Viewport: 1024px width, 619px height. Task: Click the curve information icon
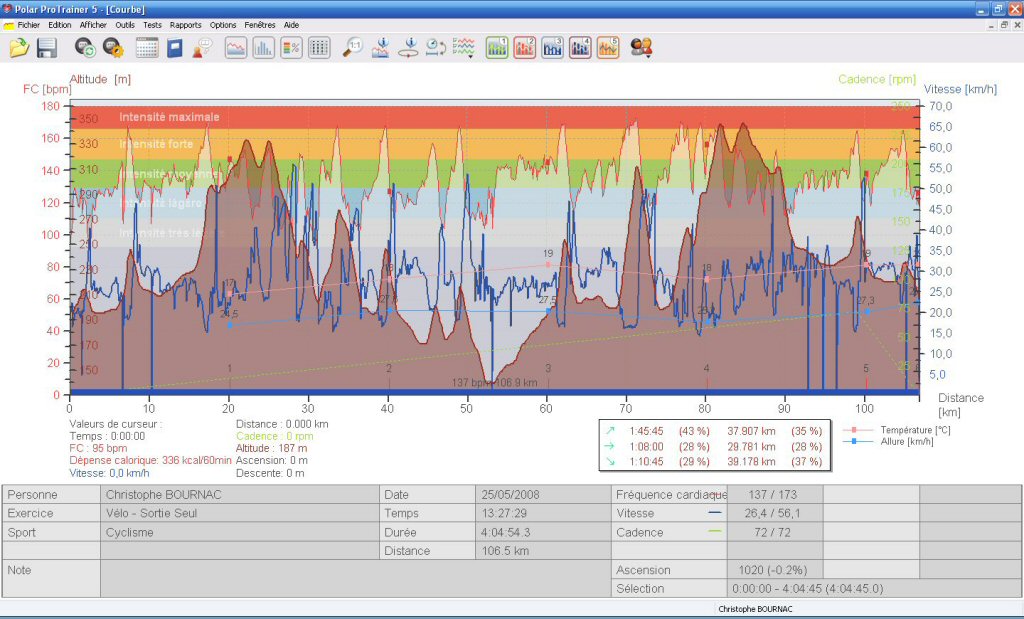[381, 48]
